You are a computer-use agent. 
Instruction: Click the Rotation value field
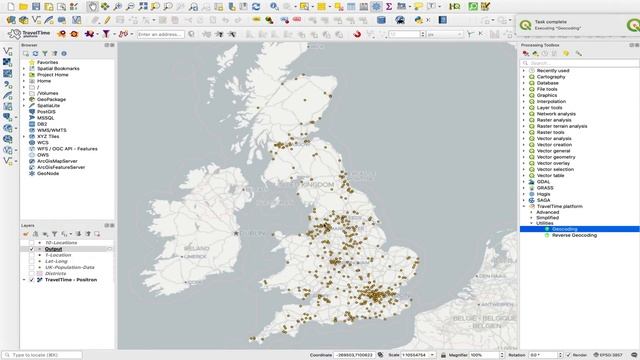coord(542,355)
